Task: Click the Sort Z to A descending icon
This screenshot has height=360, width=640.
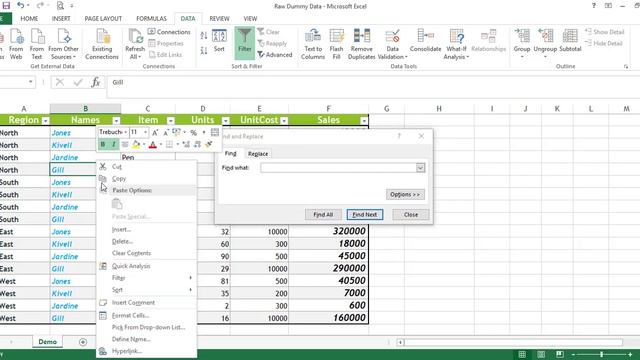Action: click(x=204, y=51)
